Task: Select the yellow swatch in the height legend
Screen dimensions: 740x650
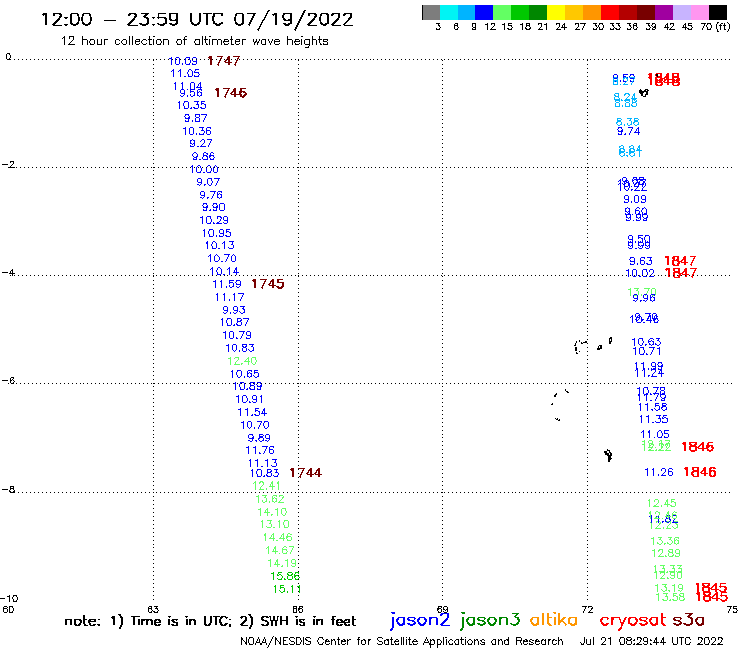Action: (556, 12)
